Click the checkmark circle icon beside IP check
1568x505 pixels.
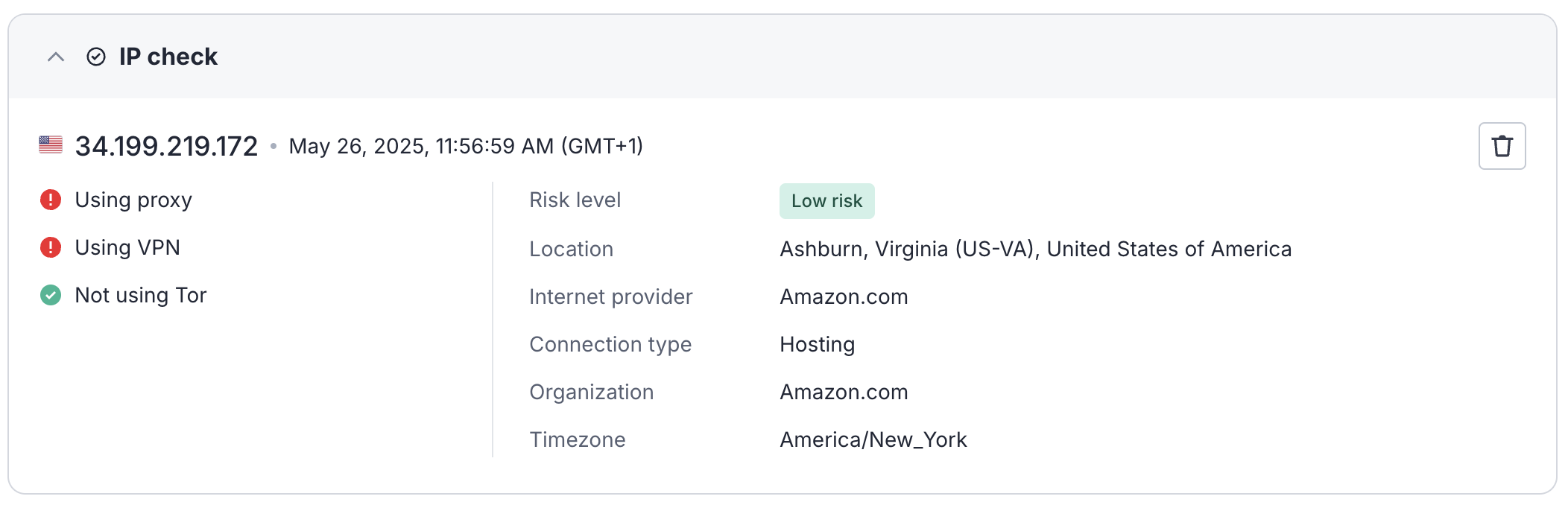[96, 57]
